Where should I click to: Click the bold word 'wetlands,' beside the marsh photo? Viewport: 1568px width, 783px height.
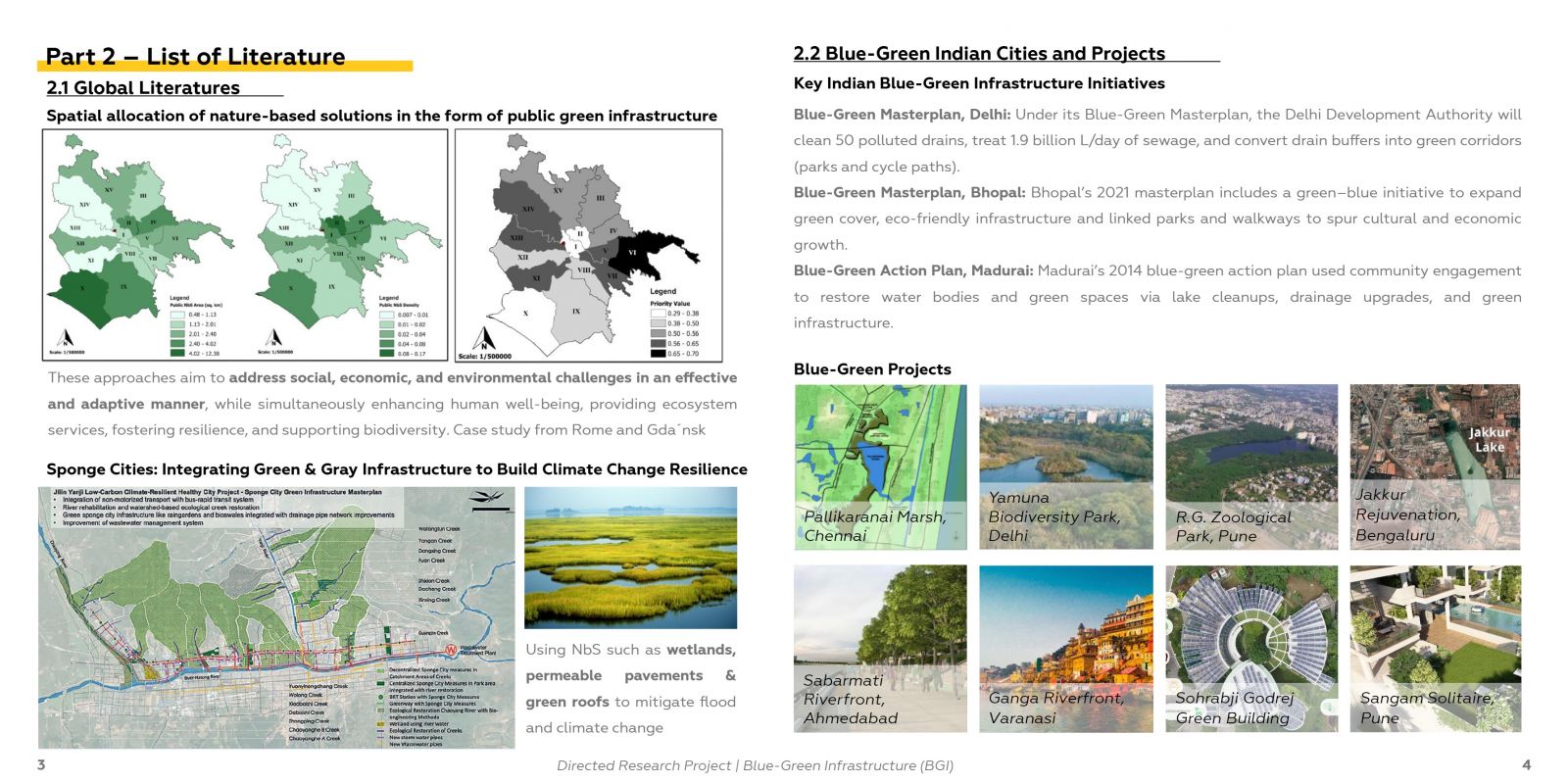coord(702,650)
